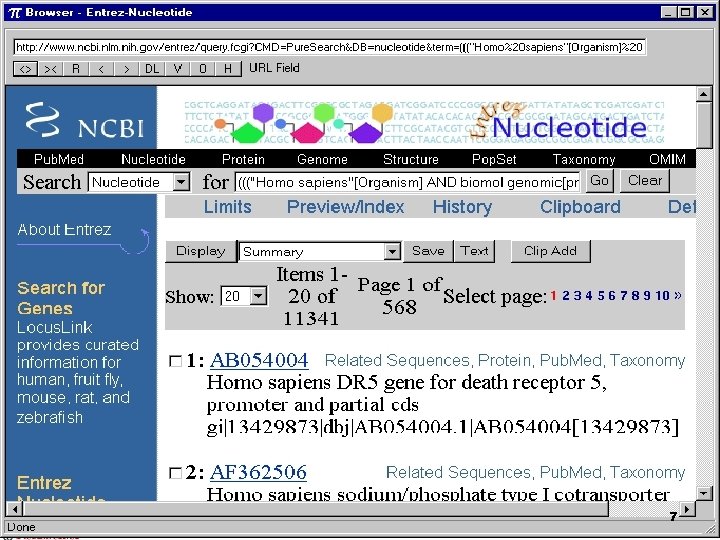Open Taxonomy in the black navigation bar
Image resolution: width=720 pixels, height=540 pixels.
pyautogui.click(x=584, y=159)
